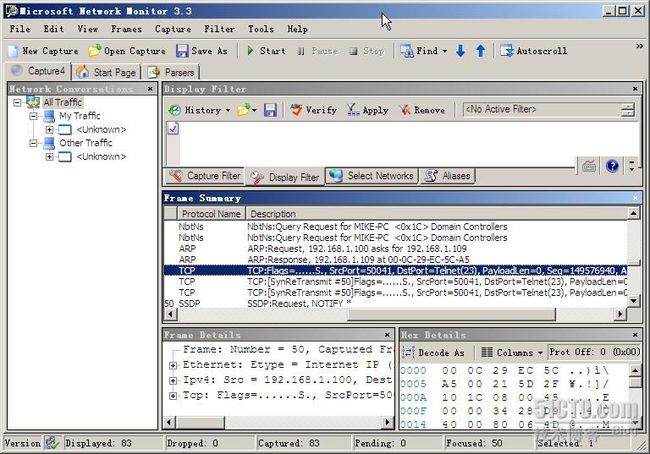
Task: Select the My Traffic tree item
Action: (80, 116)
